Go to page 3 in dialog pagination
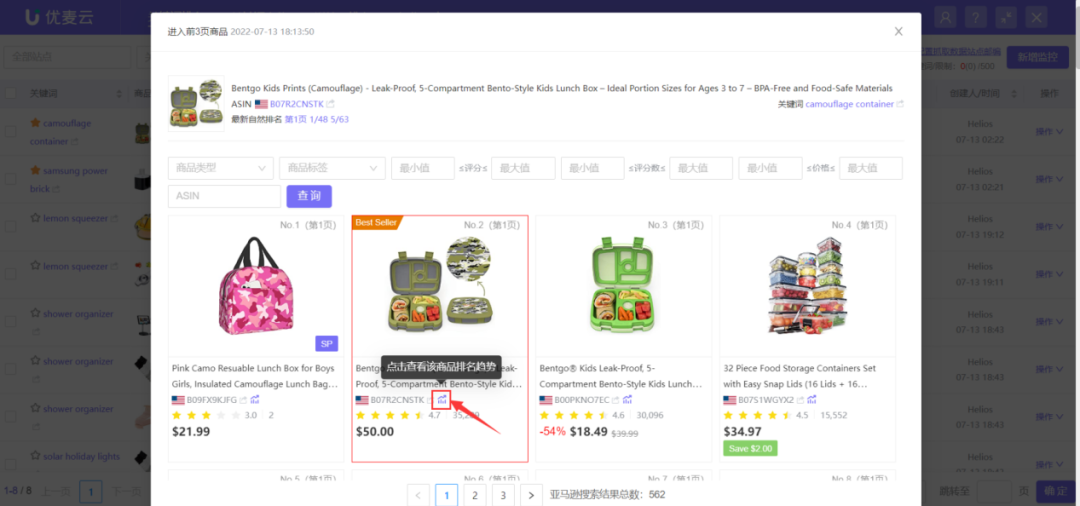Viewport: 1080px width, 506px height. pos(503,494)
